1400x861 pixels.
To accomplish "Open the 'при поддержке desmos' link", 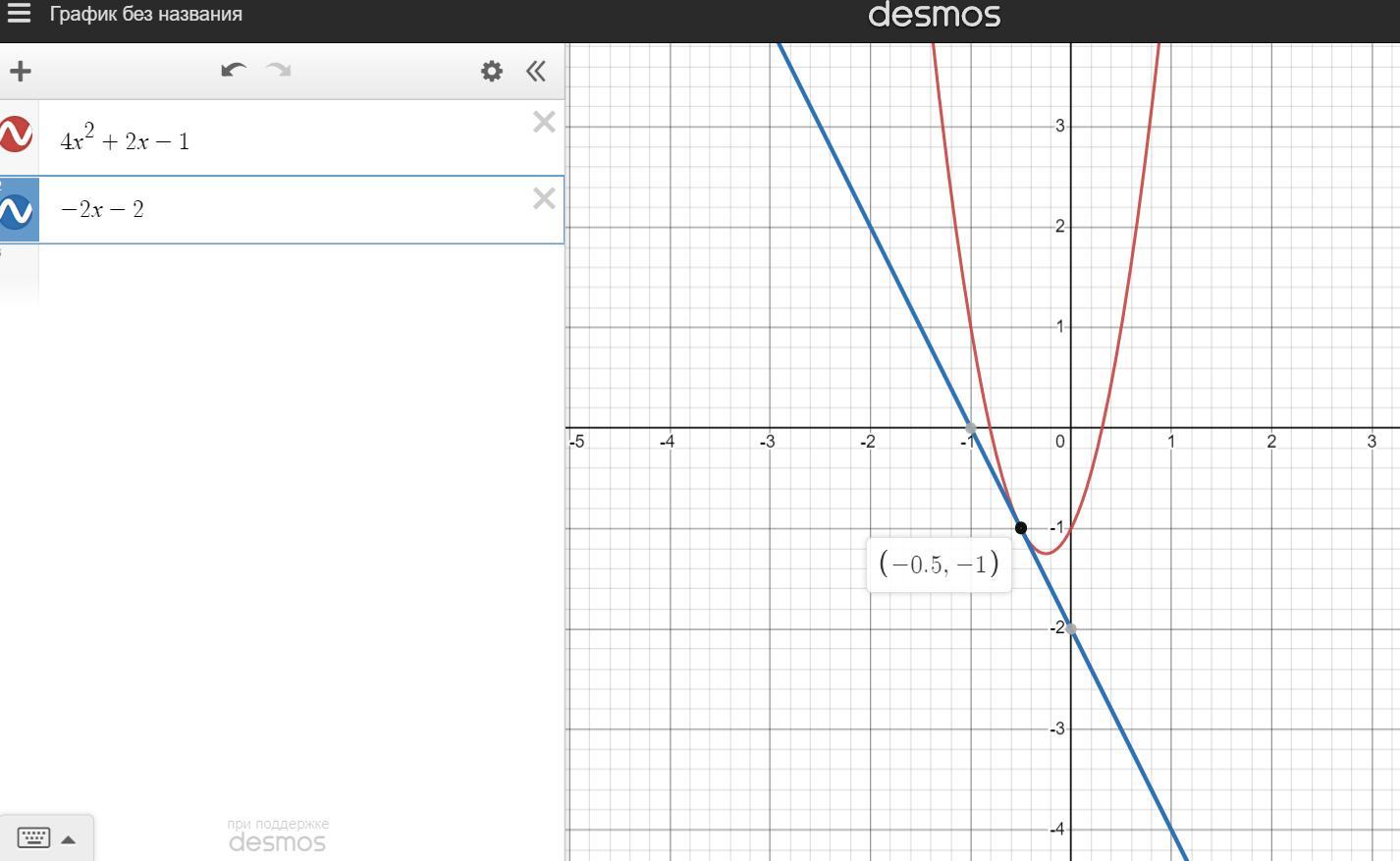I will (x=278, y=835).
